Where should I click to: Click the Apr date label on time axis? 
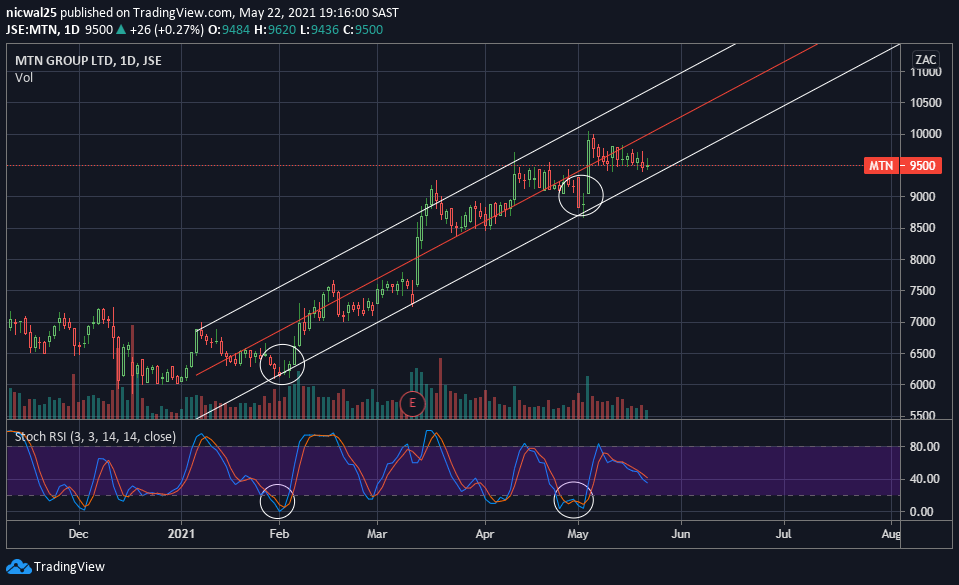coord(484,534)
